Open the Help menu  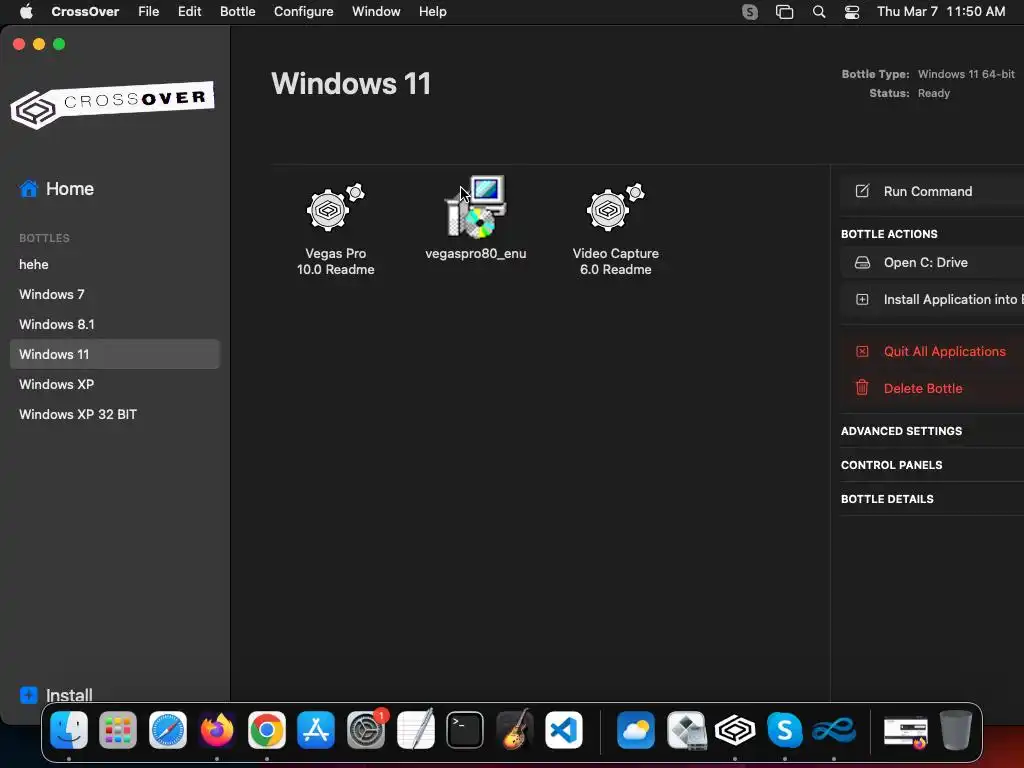432,12
